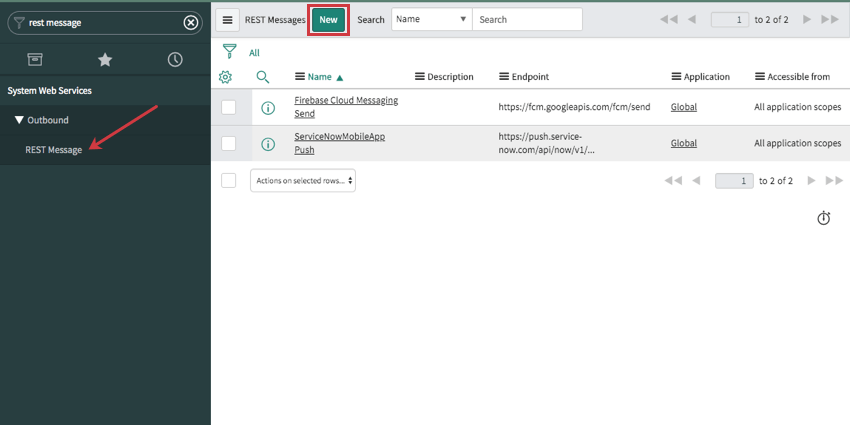Open the response time stopwatch icon
Screen dimensions: 850x425
[823, 218]
